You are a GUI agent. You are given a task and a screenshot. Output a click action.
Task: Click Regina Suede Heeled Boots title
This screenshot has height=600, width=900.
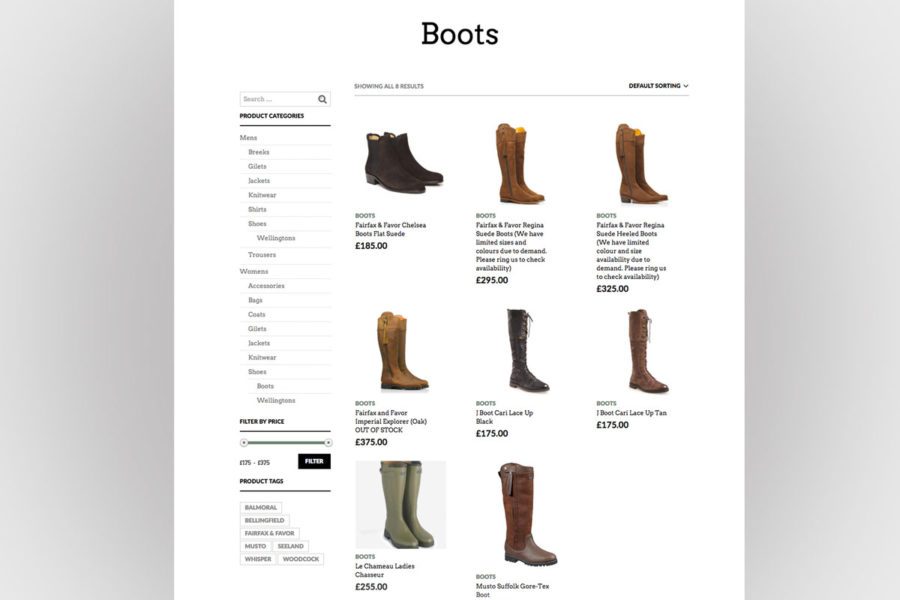(631, 251)
